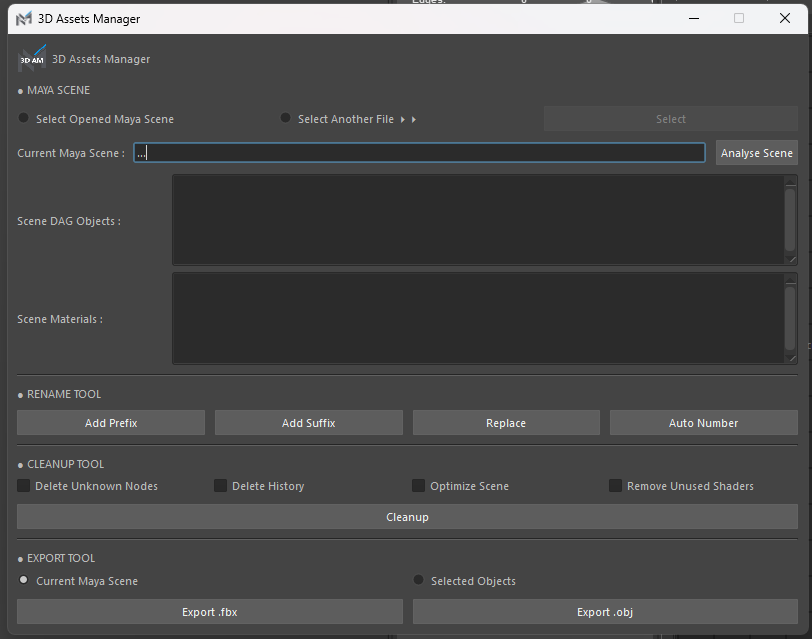Click the 3D AM logo icon
Screen dimensions: 812x639
click(32, 59)
